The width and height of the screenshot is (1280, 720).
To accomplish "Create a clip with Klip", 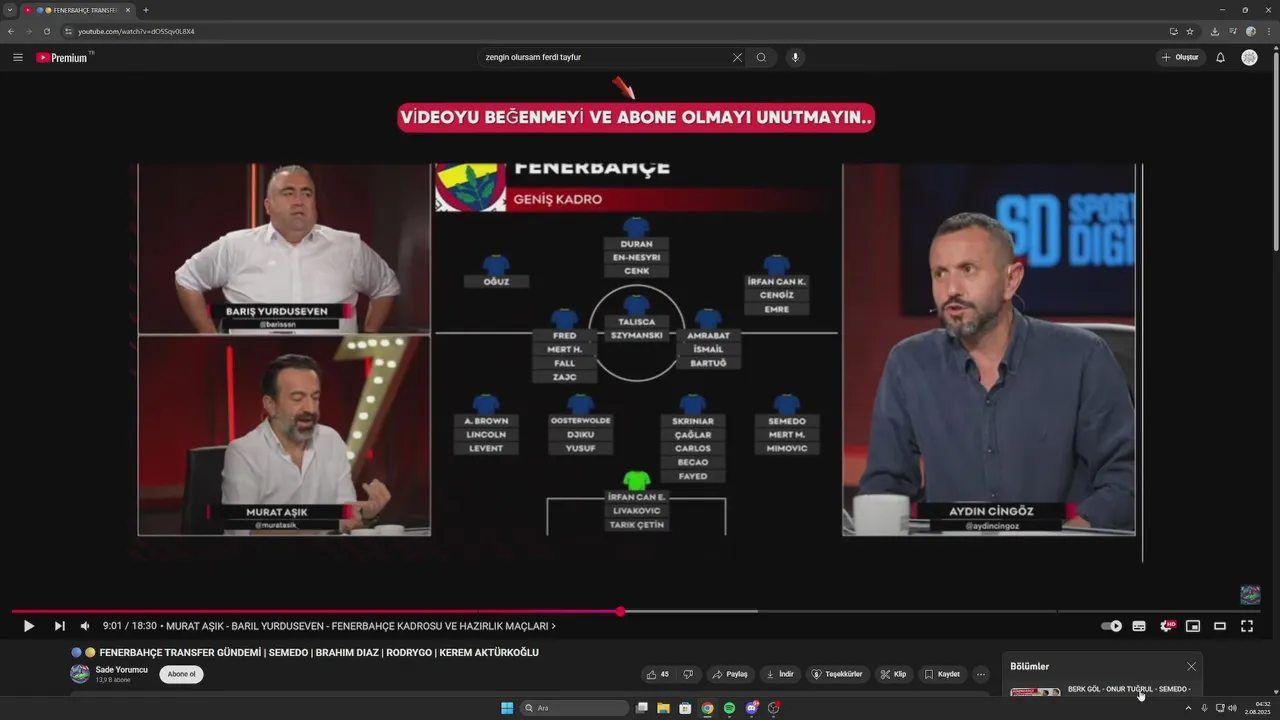I will (x=893, y=674).
